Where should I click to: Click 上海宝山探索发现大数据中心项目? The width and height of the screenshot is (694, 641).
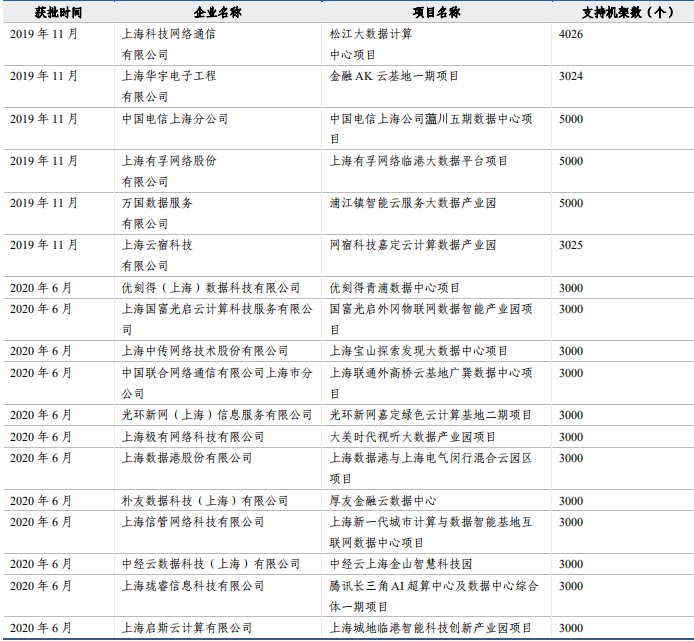pos(418,351)
